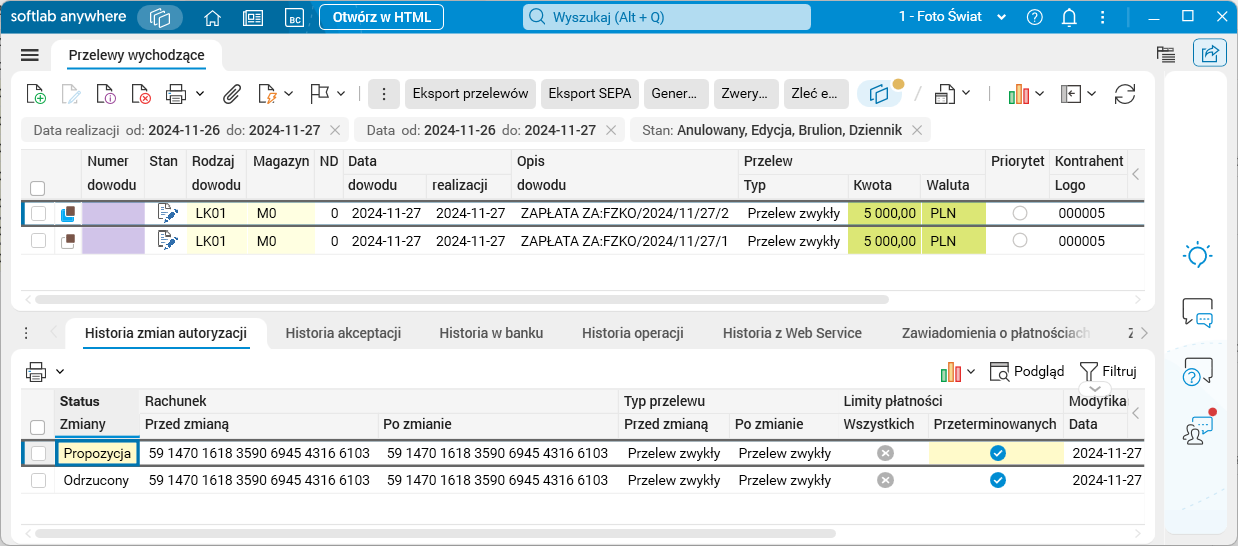Toggle priority radio for transfer 2024/11/27/2
Image resolution: width=1238 pixels, height=546 pixels.
tap(1020, 213)
